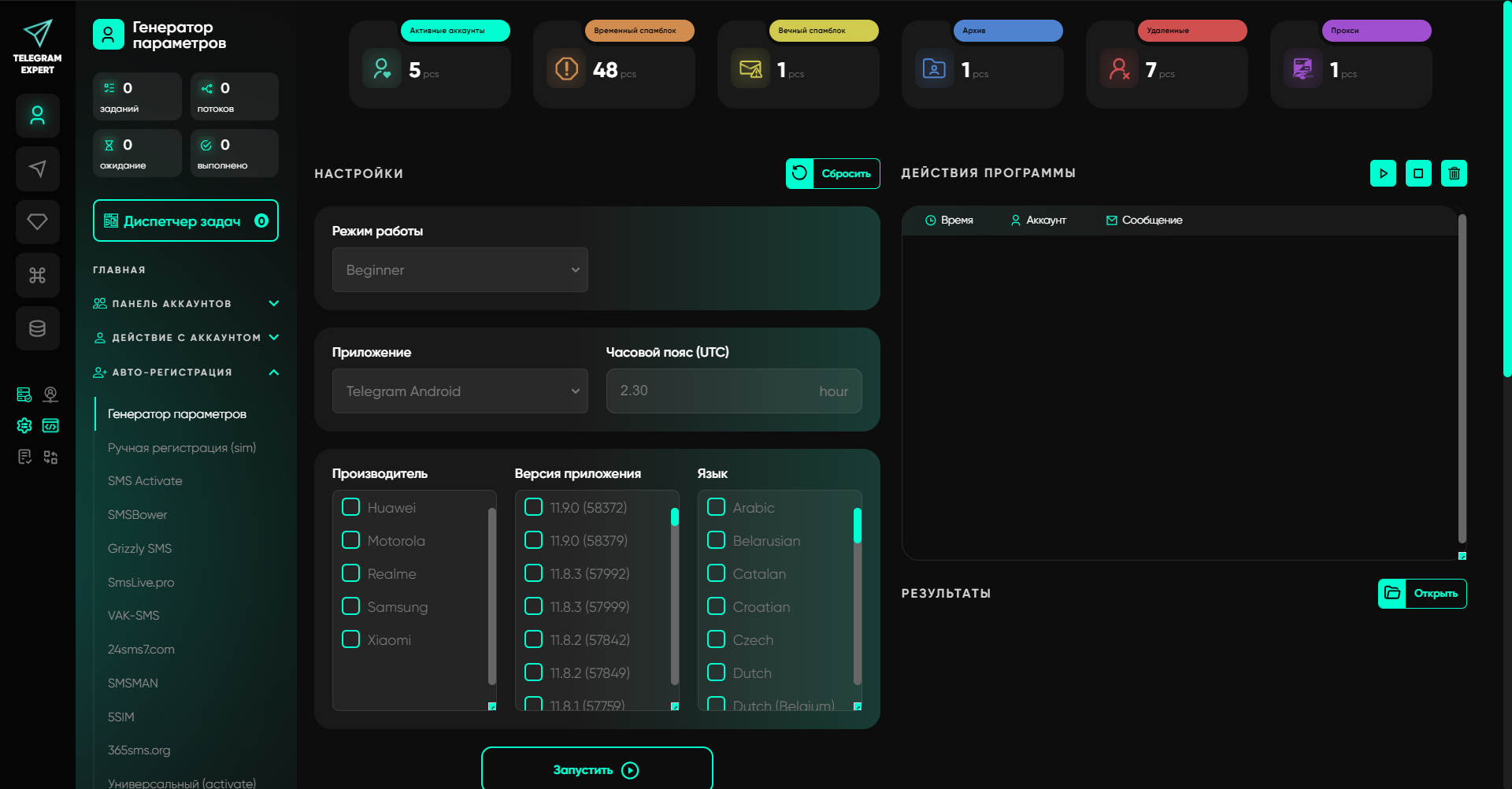1512x789 pixels.
Task: Open SMS Activate menu item
Action: 145,481
